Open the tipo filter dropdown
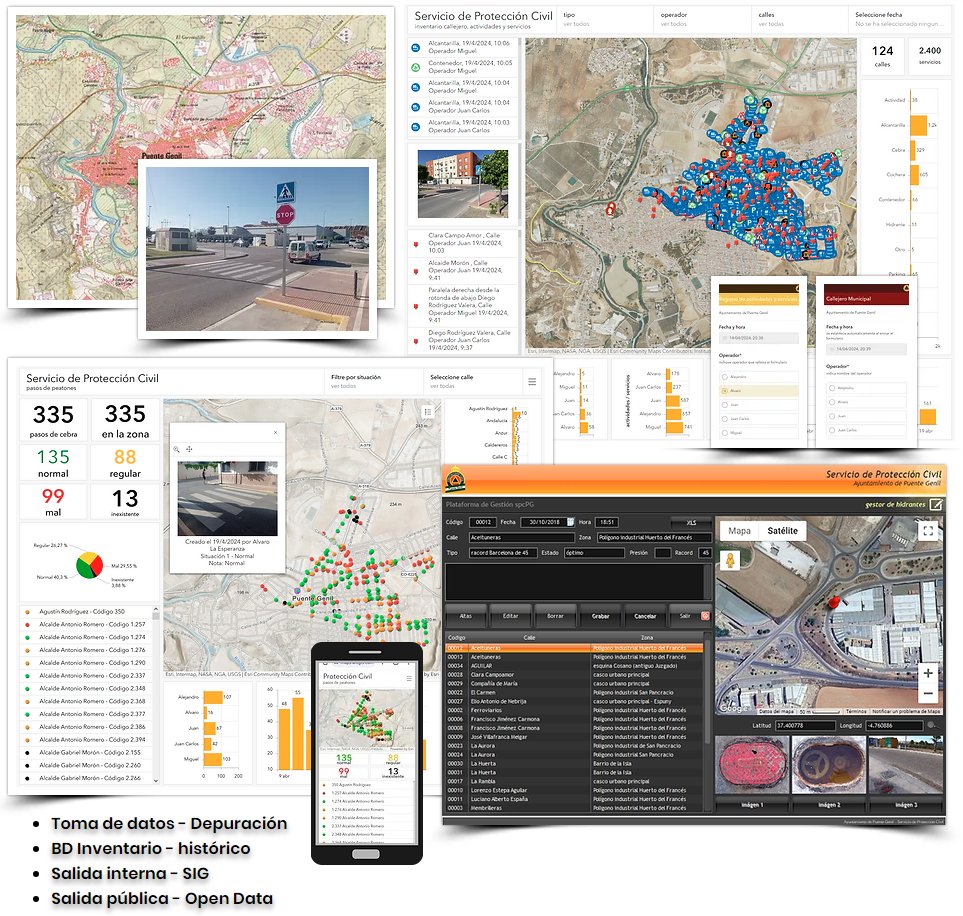The width and height of the screenshot is (963, 916). pyautogui.click(x=604, y=19)
